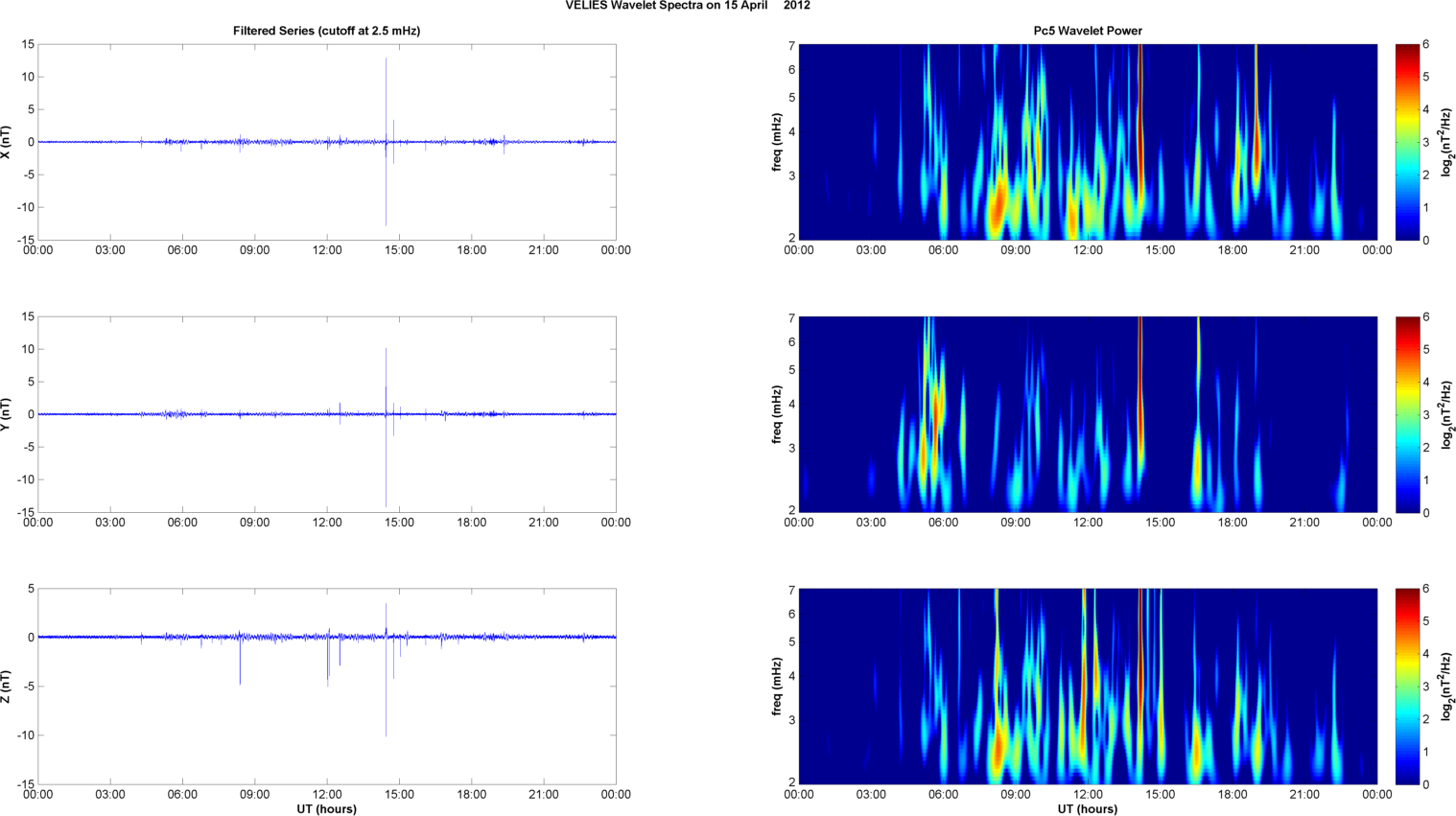Click the "15:00" tick under the Z spectrogram
This screenshot has width=1456, height=816.
1161,795
